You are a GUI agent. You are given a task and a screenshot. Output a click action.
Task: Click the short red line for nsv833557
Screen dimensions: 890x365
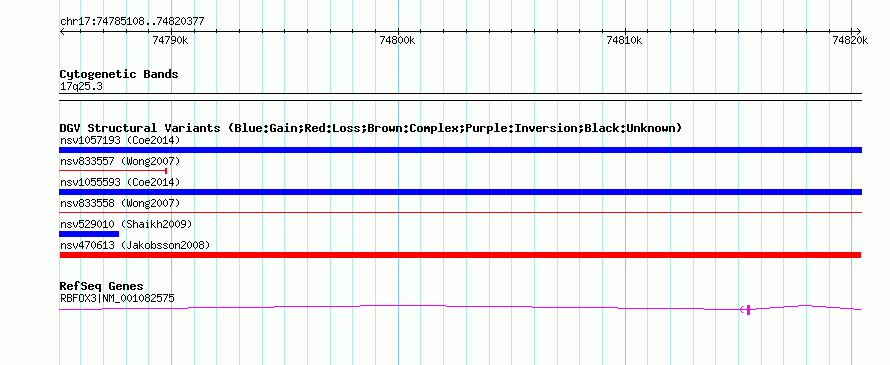(113, 170)
